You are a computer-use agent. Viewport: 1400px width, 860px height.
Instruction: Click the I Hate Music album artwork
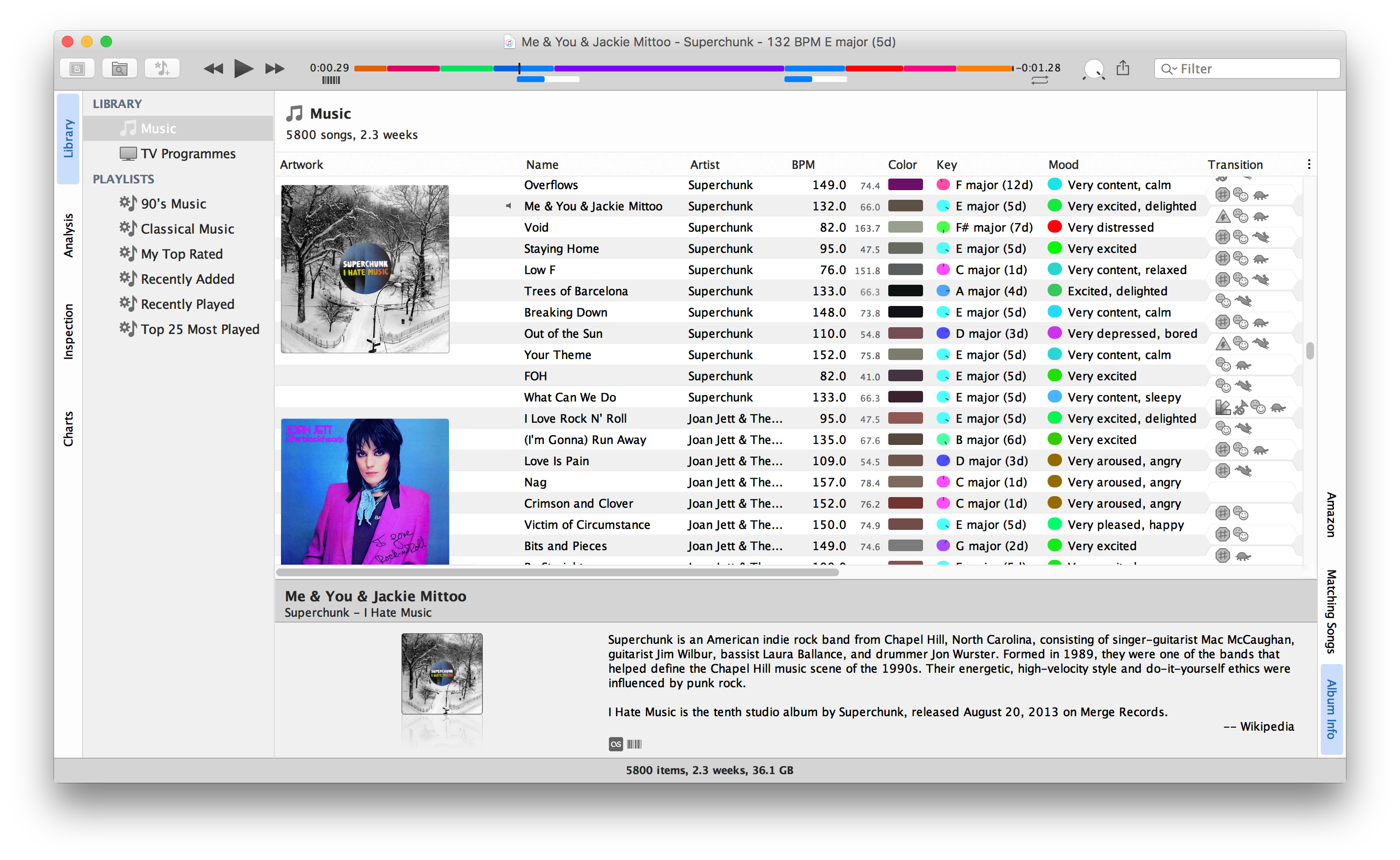(x=364, y=268)
